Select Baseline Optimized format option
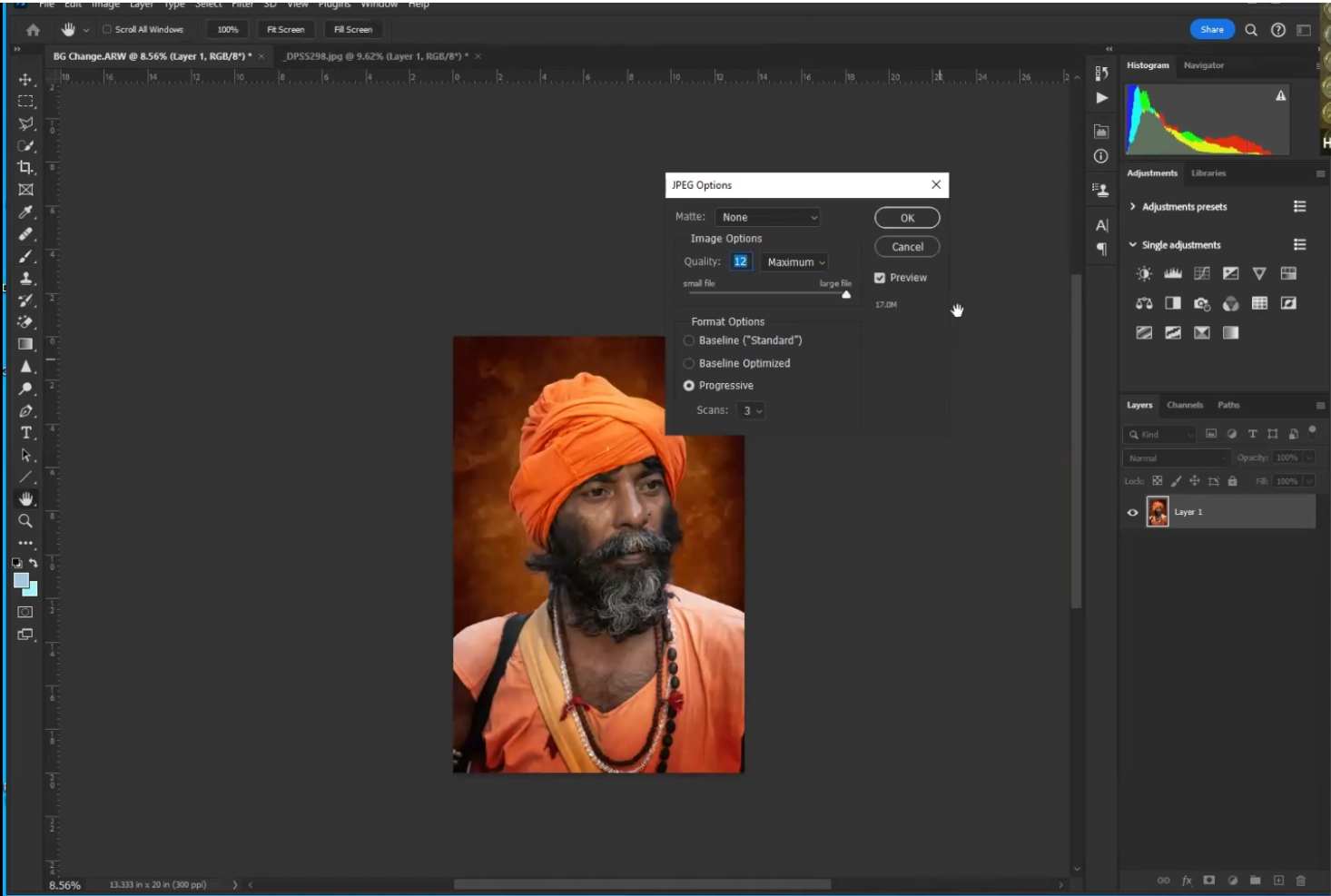This screenshot has height=896, width=1331. click(x=689, y=363)
